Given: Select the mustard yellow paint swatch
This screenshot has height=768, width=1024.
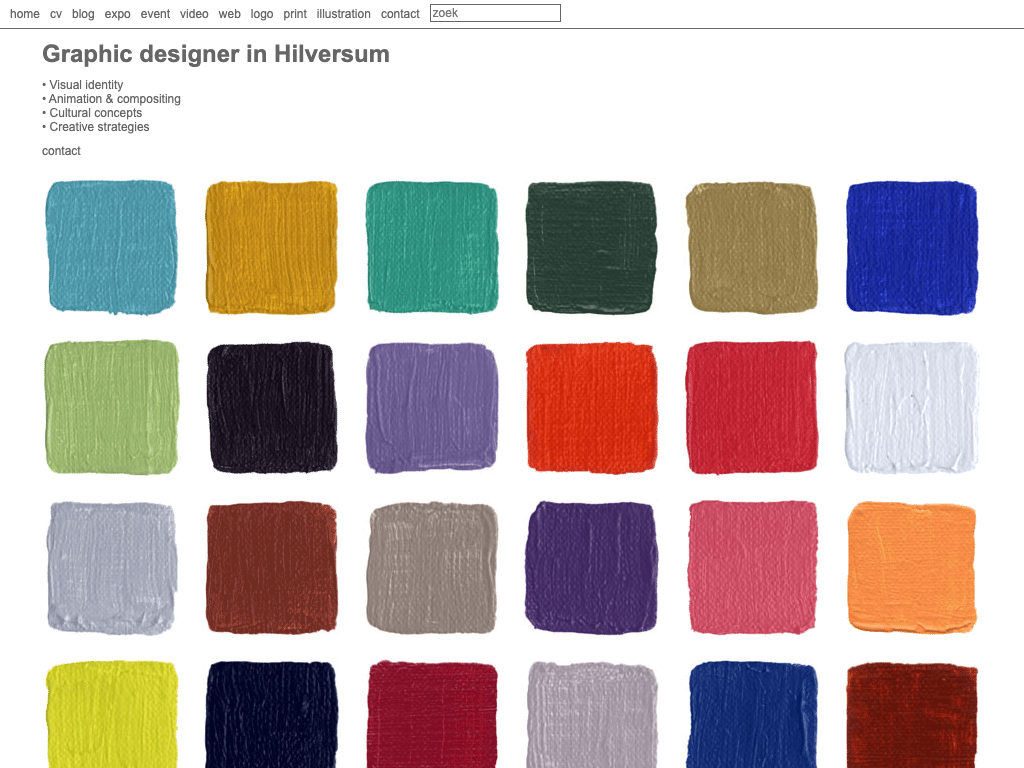Looking at the screenshot, I should point(271,247).
